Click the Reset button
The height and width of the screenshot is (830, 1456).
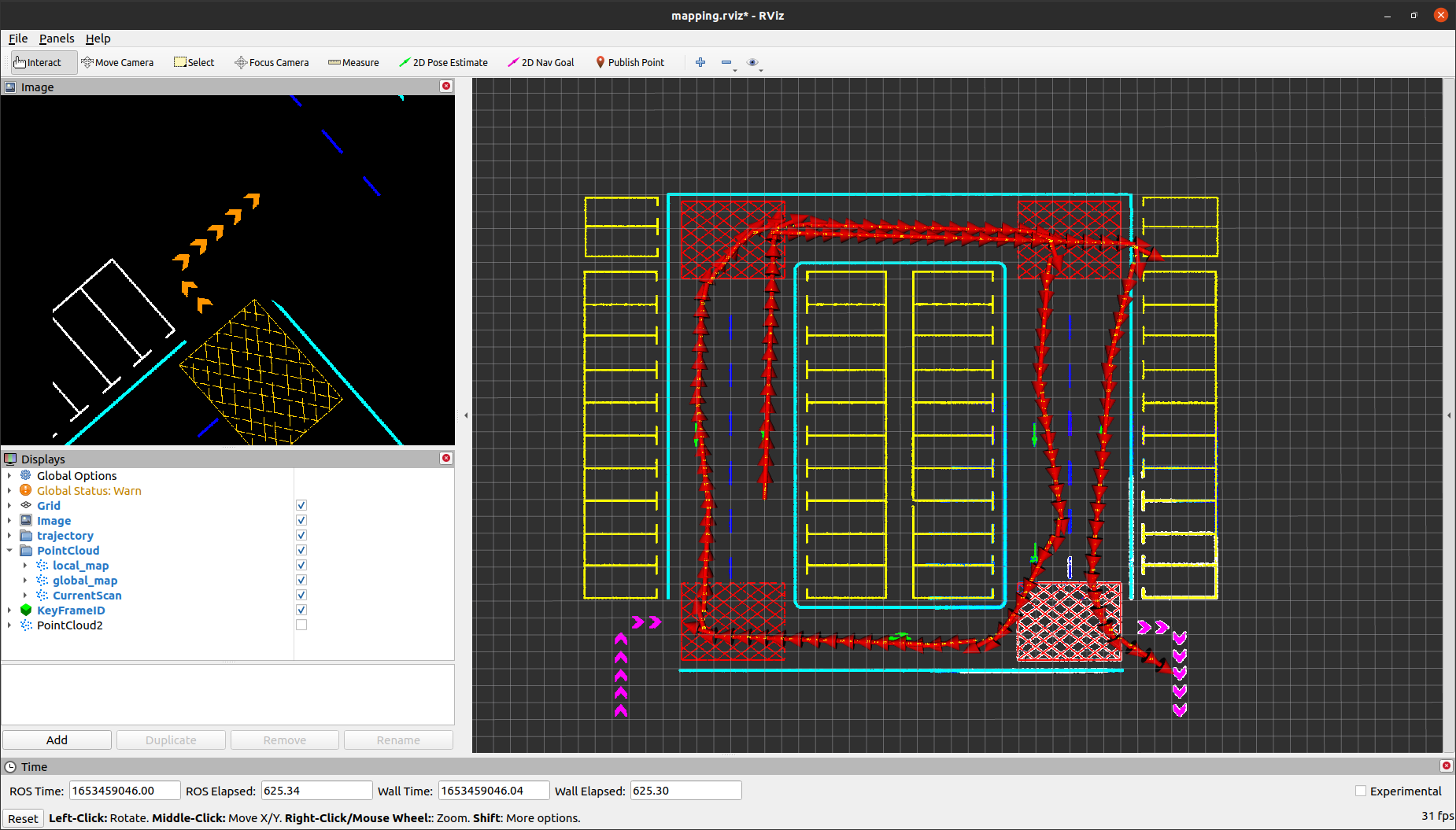tap(23, 818)
